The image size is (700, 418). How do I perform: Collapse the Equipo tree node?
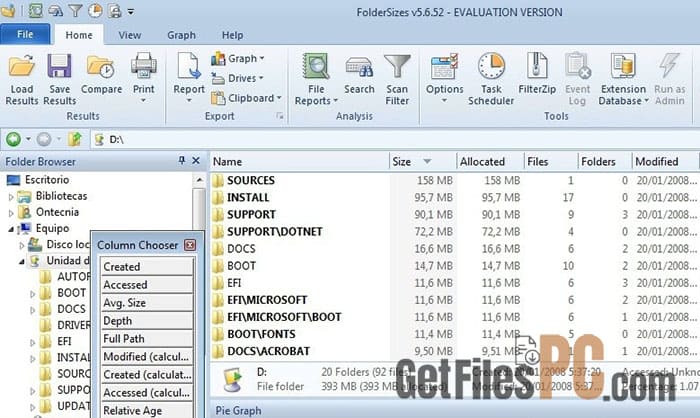11,229
